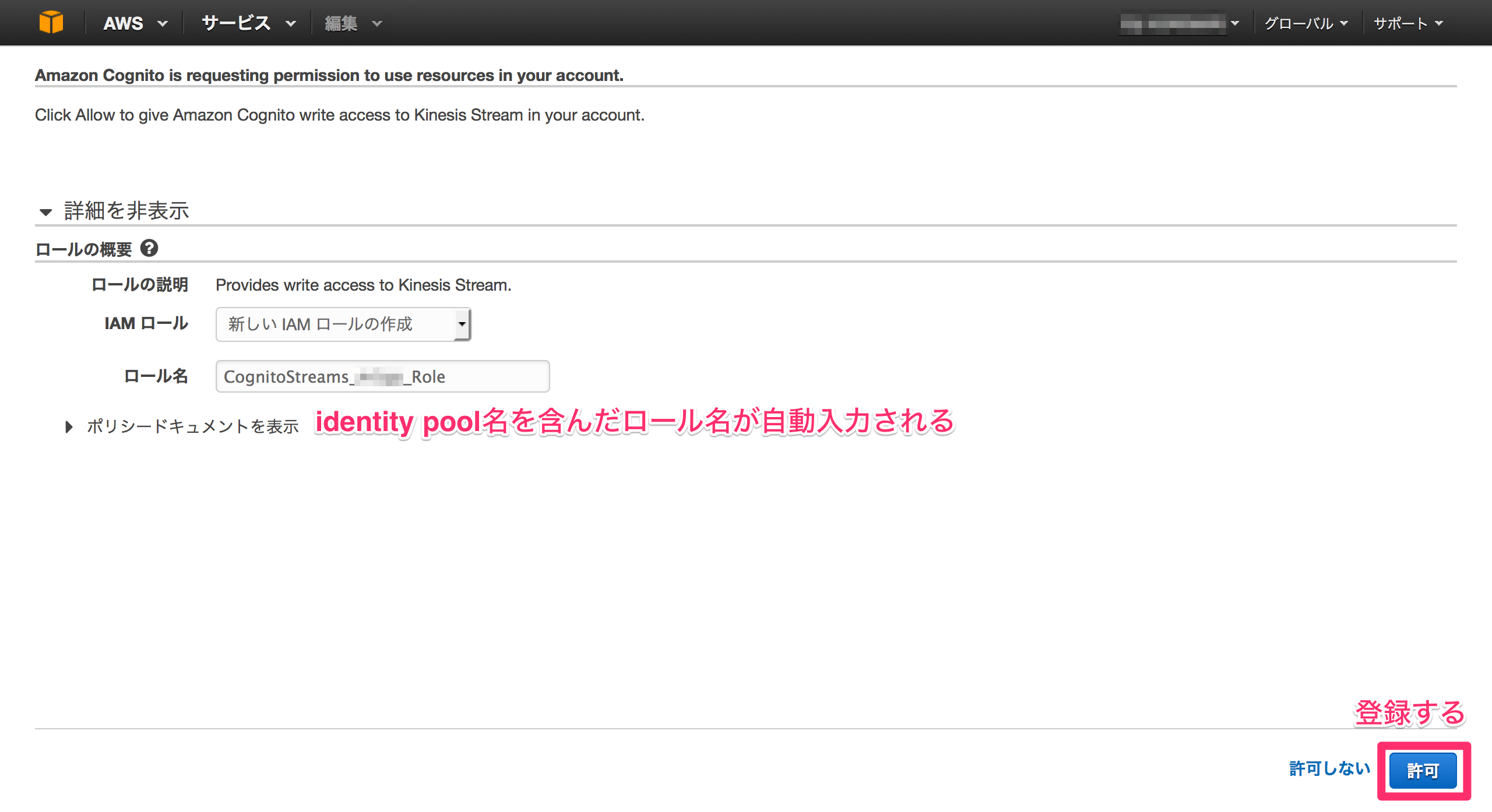Open the help icon beside ロールの概要
Viewport: 1492px width, 812px height.
(x=149, y=248)
